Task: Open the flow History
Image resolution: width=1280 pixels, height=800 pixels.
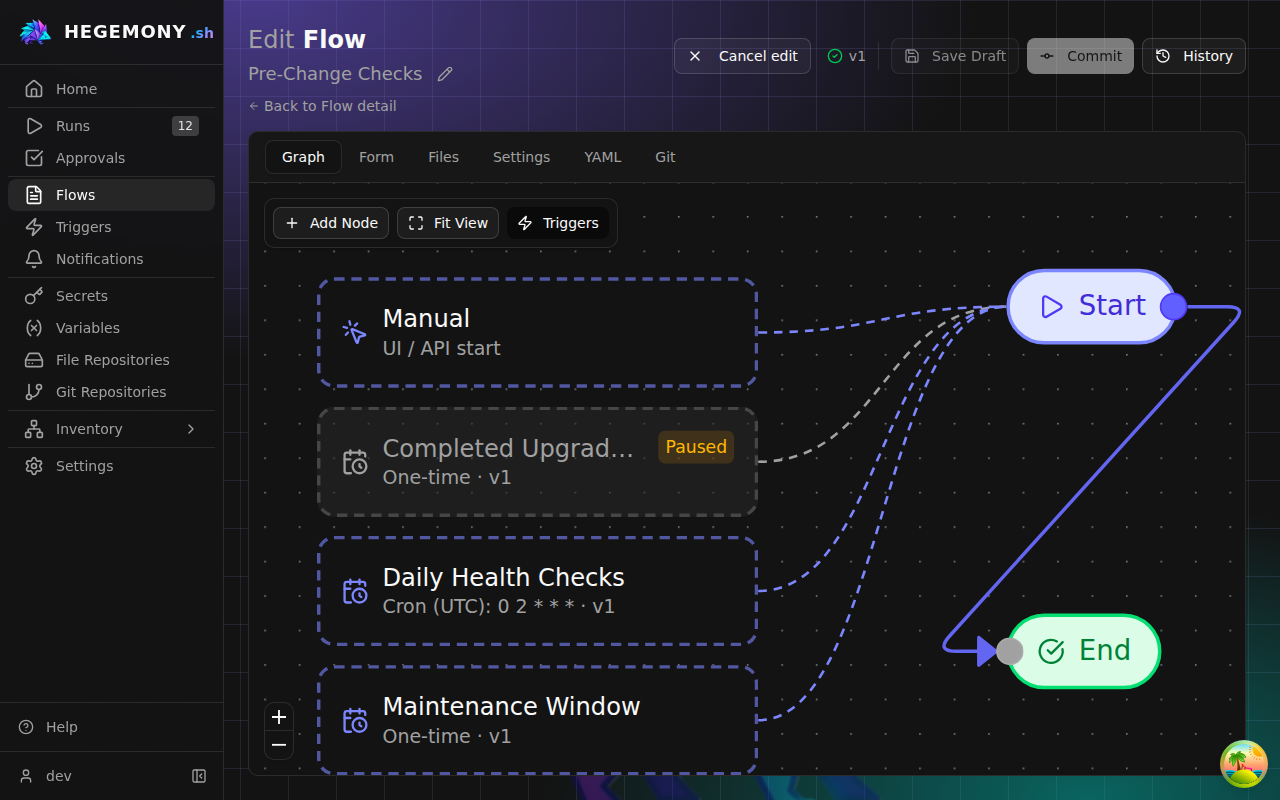Action: pyautogui.click(x=1194, y=56)
